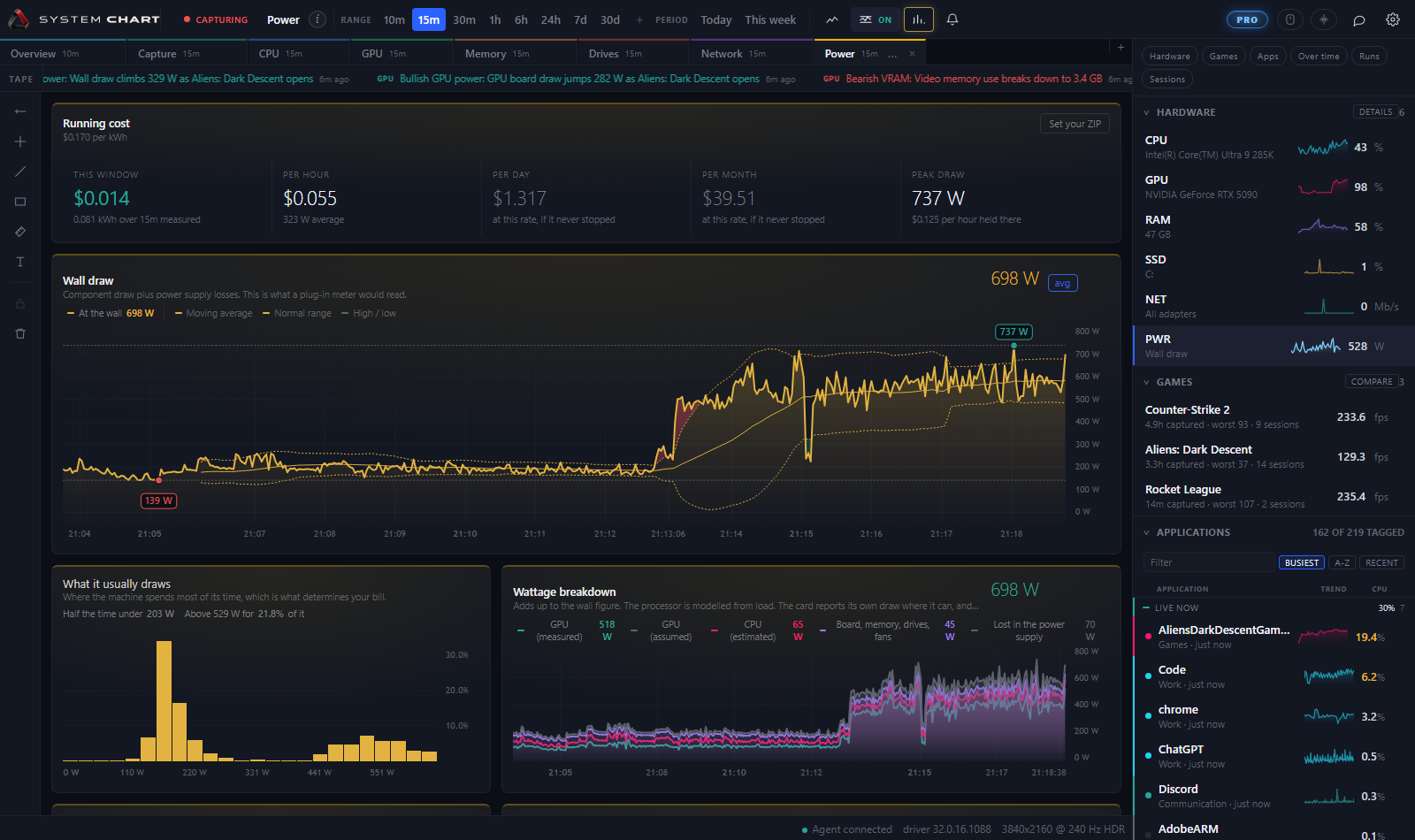Select the AliensDarkDescentGame application row
The height and width of the screenshot is (840, 1415).
pyautogui.click(x=1273, y=637)
